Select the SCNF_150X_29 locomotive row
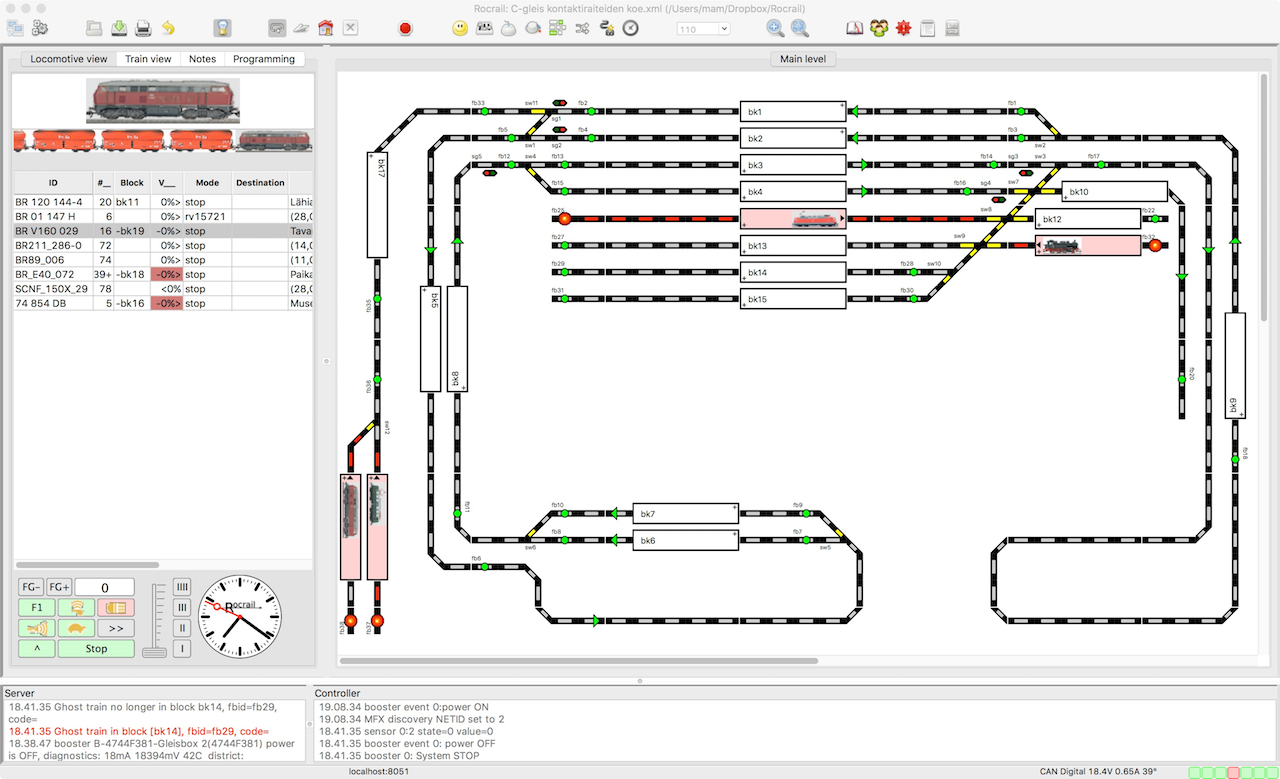 point(164,288)
